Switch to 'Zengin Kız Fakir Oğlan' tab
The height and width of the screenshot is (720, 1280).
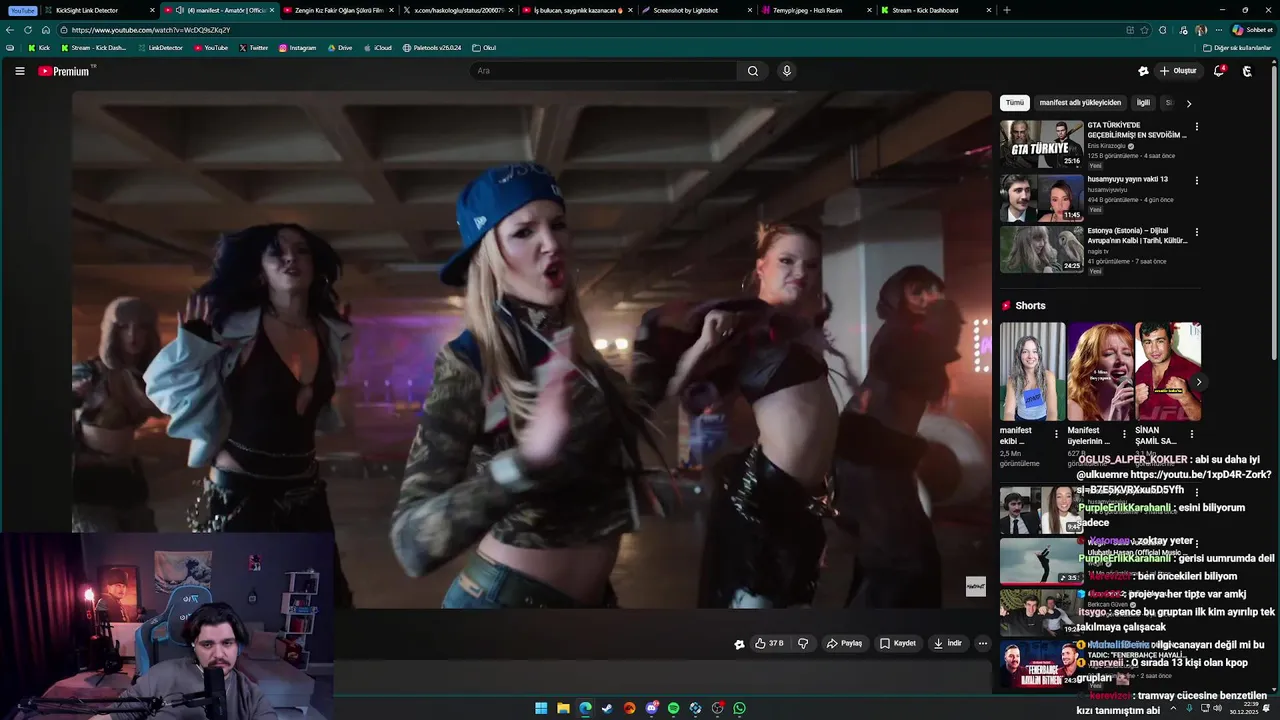click(338, 10)
